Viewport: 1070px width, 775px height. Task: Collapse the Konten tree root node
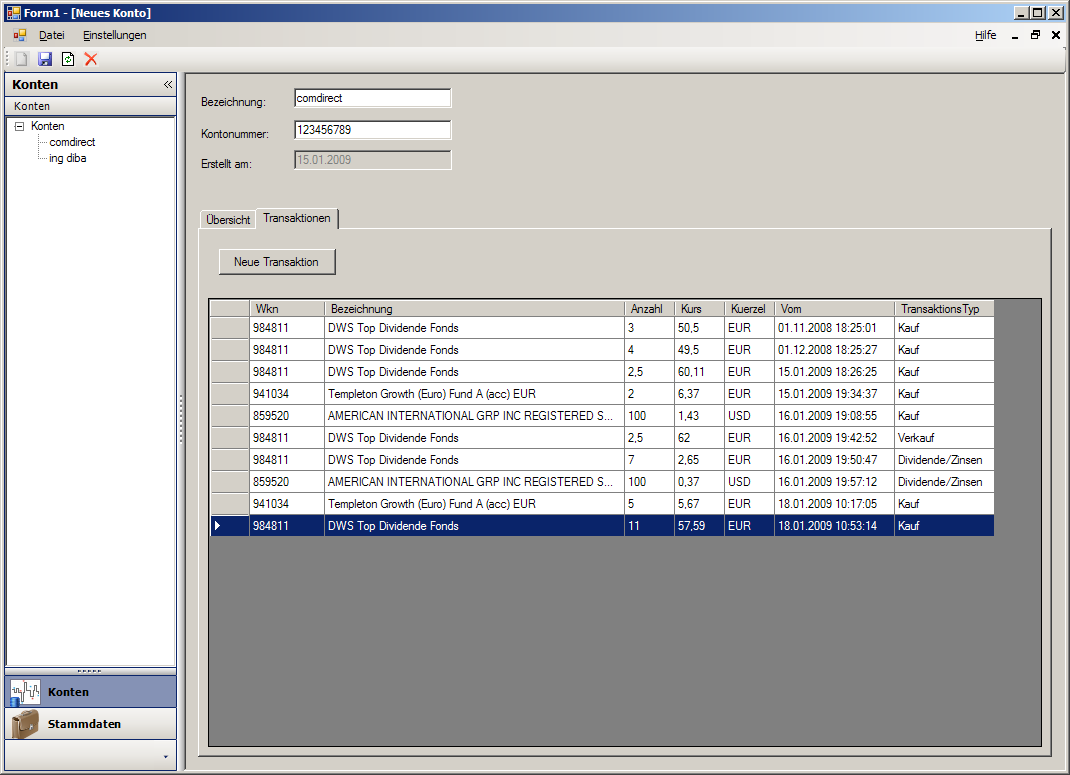click(x=20, y=126)
